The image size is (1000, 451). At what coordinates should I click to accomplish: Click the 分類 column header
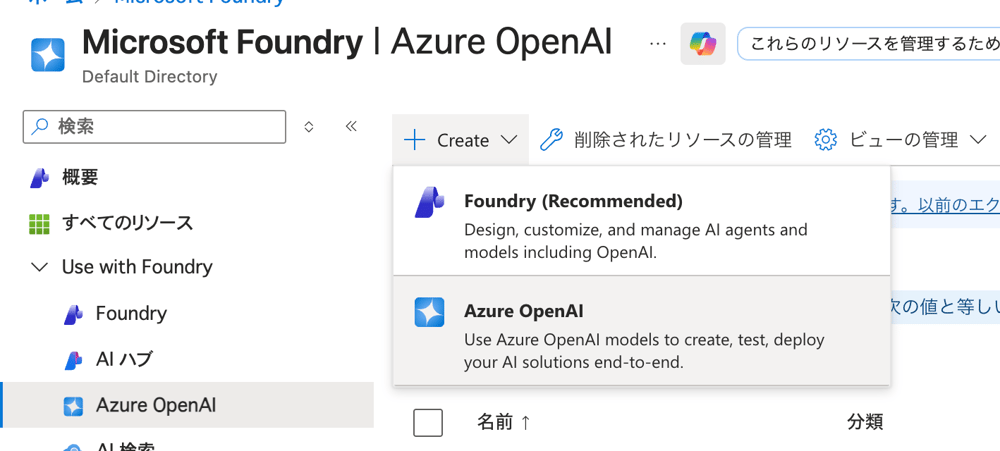click(865, 422)
